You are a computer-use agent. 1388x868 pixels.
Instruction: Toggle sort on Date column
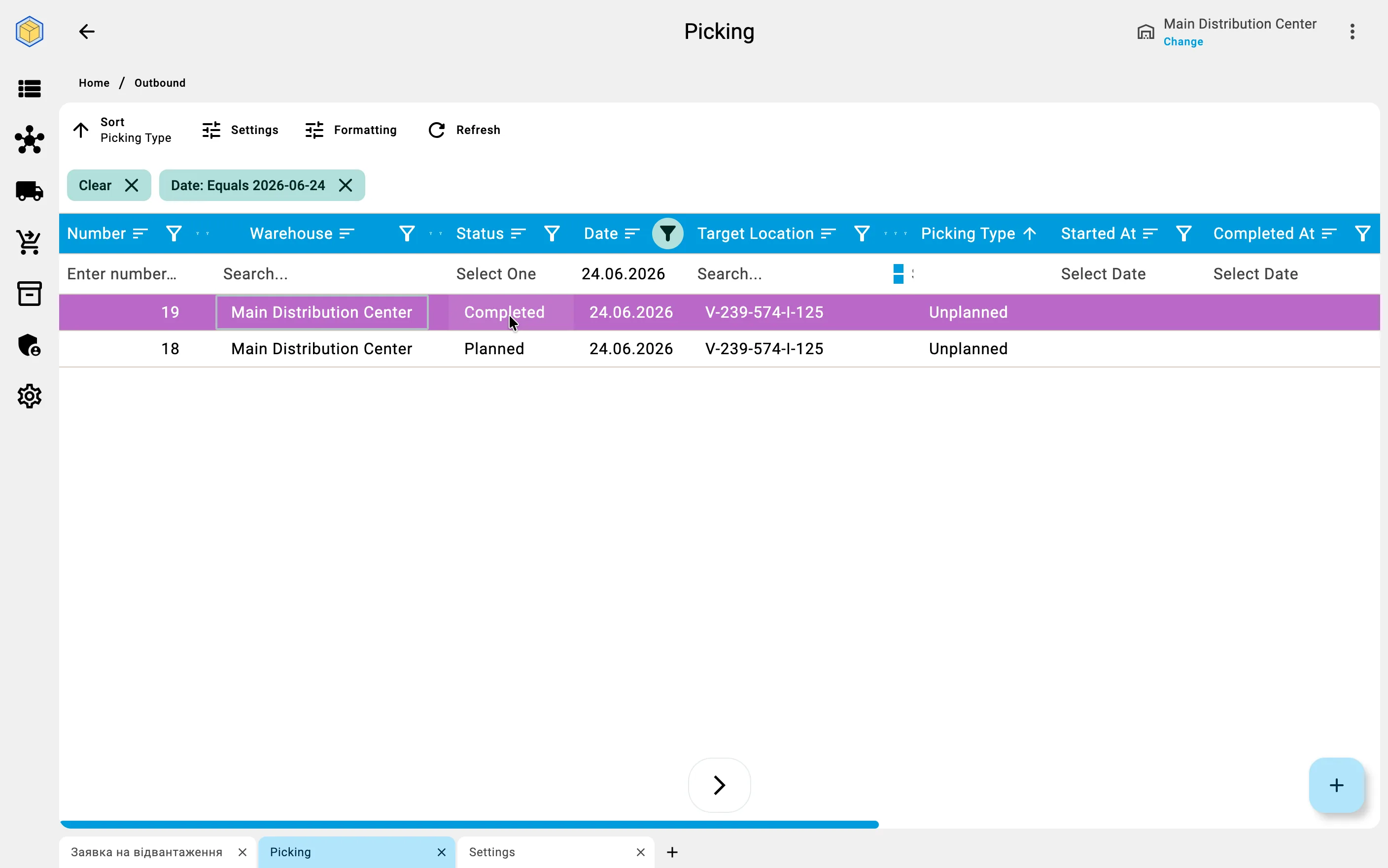click(632, 234)
